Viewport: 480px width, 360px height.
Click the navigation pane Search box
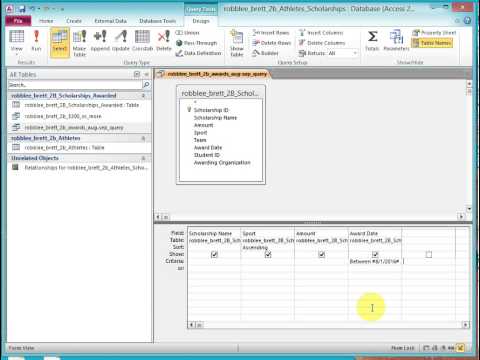(x=75, y=85)
